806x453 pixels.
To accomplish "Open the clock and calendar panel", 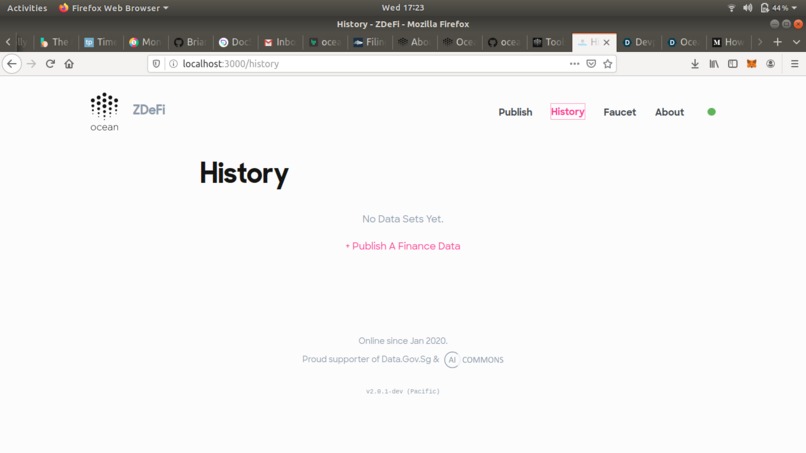I will [x=402, y=8].
